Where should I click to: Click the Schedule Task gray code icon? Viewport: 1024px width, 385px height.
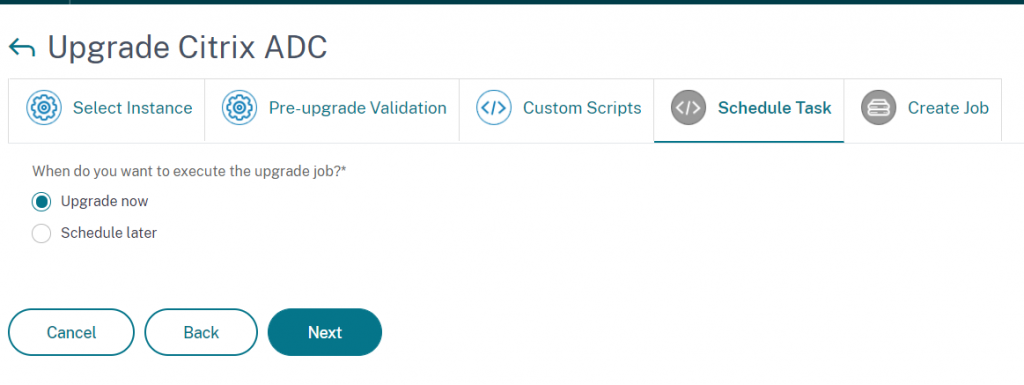[x=688, y=108]
